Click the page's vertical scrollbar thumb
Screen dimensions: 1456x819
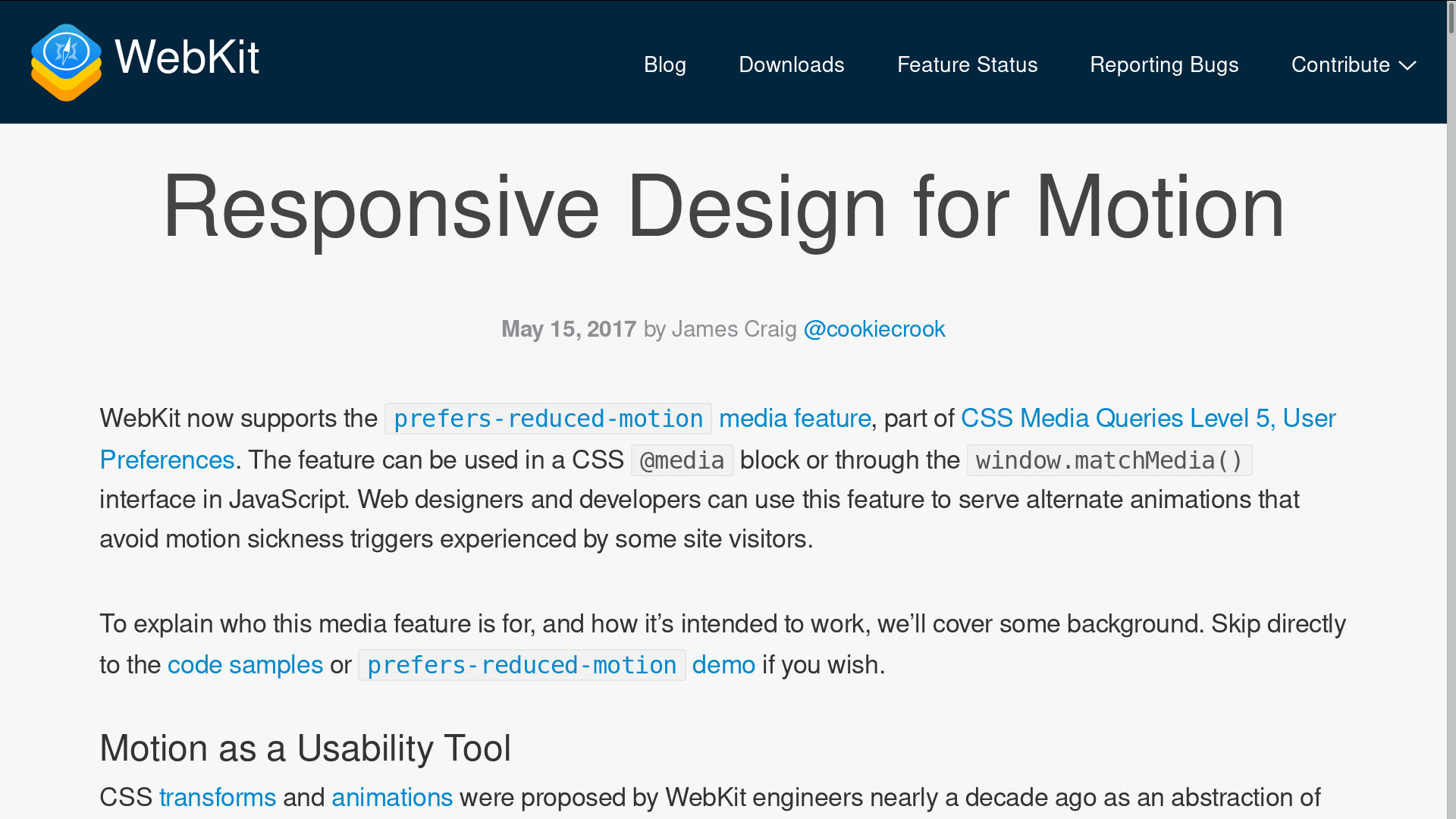coord(1451,19)
